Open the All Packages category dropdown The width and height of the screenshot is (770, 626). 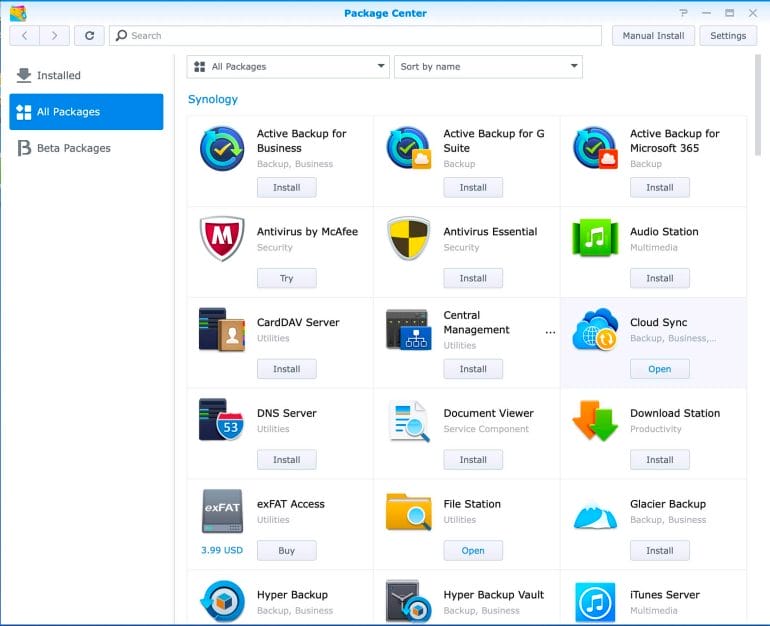pyautogui.click(x=288, y=67)
